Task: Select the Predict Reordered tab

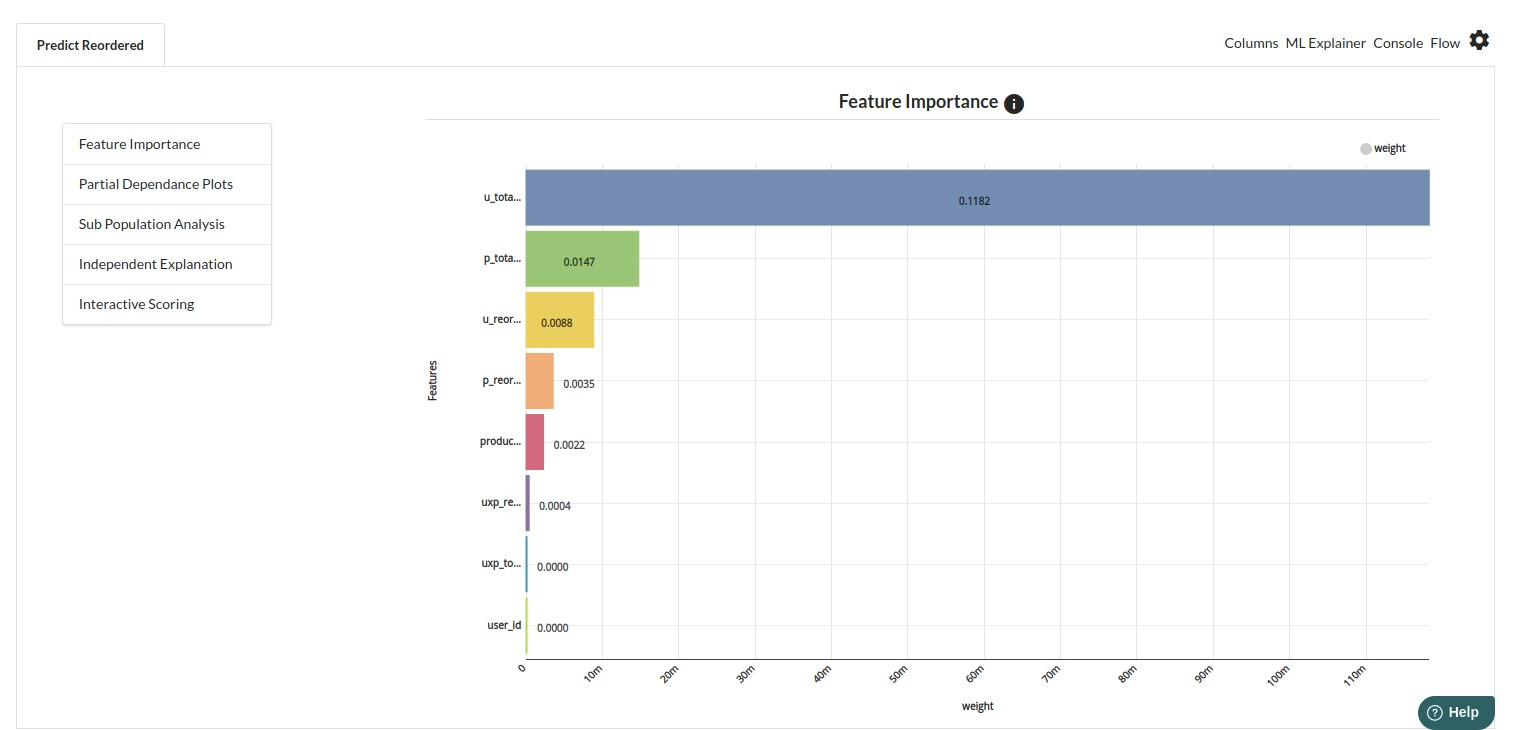Action: point(90,45)
